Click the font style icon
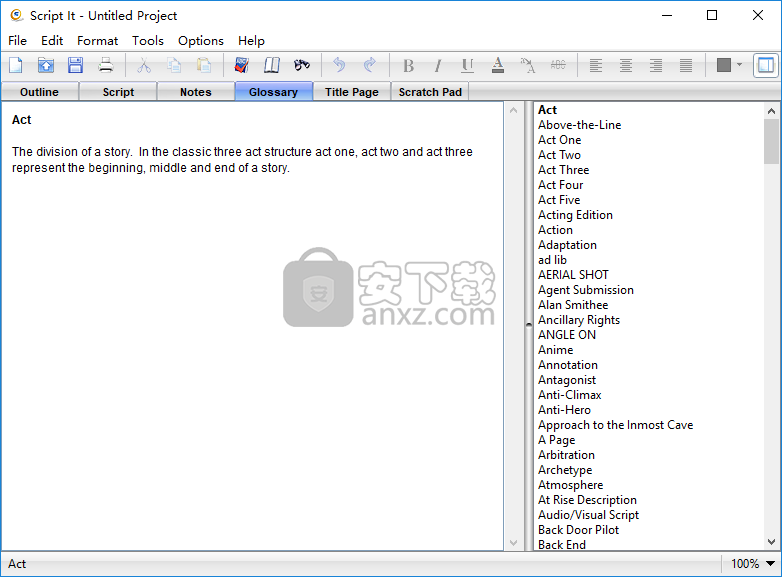The image size is (782, 577). tap(528, 65)
